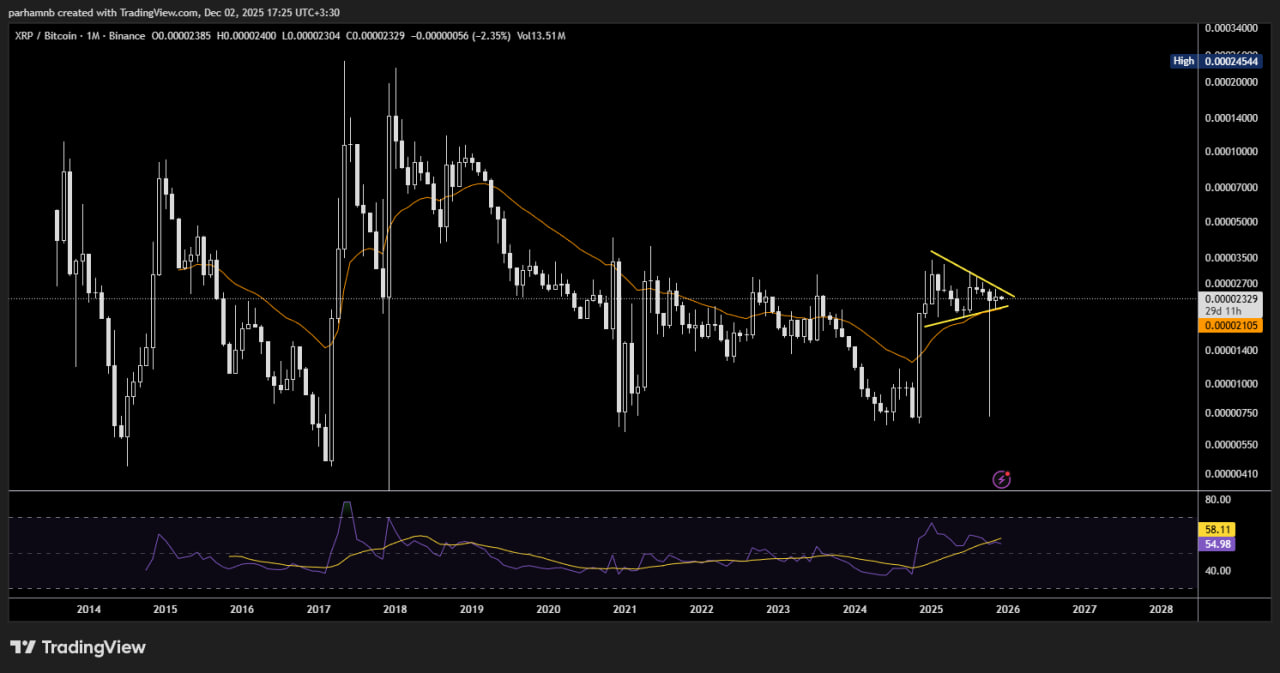Click the 80.00 level on the RSI scale
The height and width of the screenshot is (673, 1280).
(x=1218, y=498)
